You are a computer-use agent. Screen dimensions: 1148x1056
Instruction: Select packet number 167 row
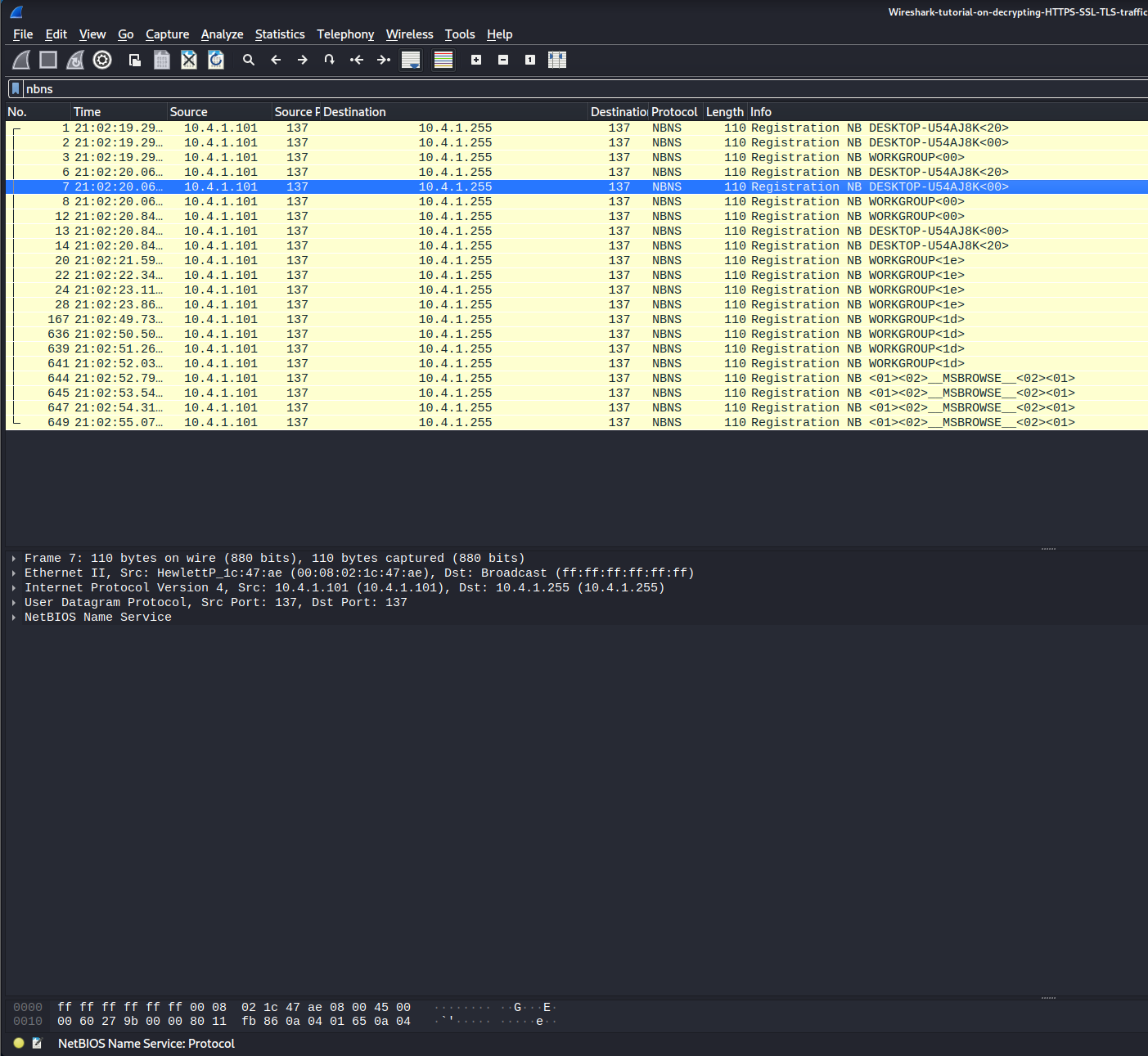tap(577, 320)
